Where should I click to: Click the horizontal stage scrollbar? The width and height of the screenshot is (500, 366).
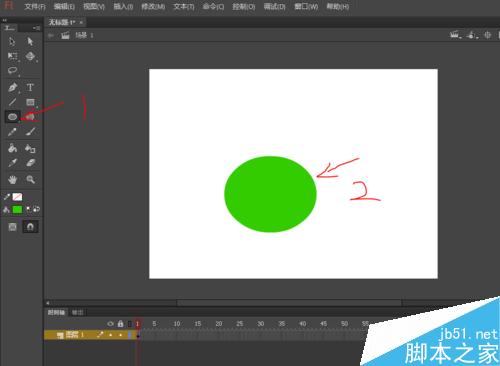pyautogui.click(x=289, y=303)
